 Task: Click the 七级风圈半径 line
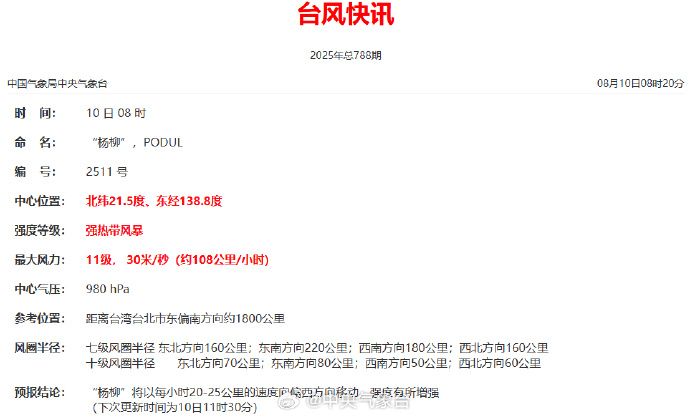317,348
